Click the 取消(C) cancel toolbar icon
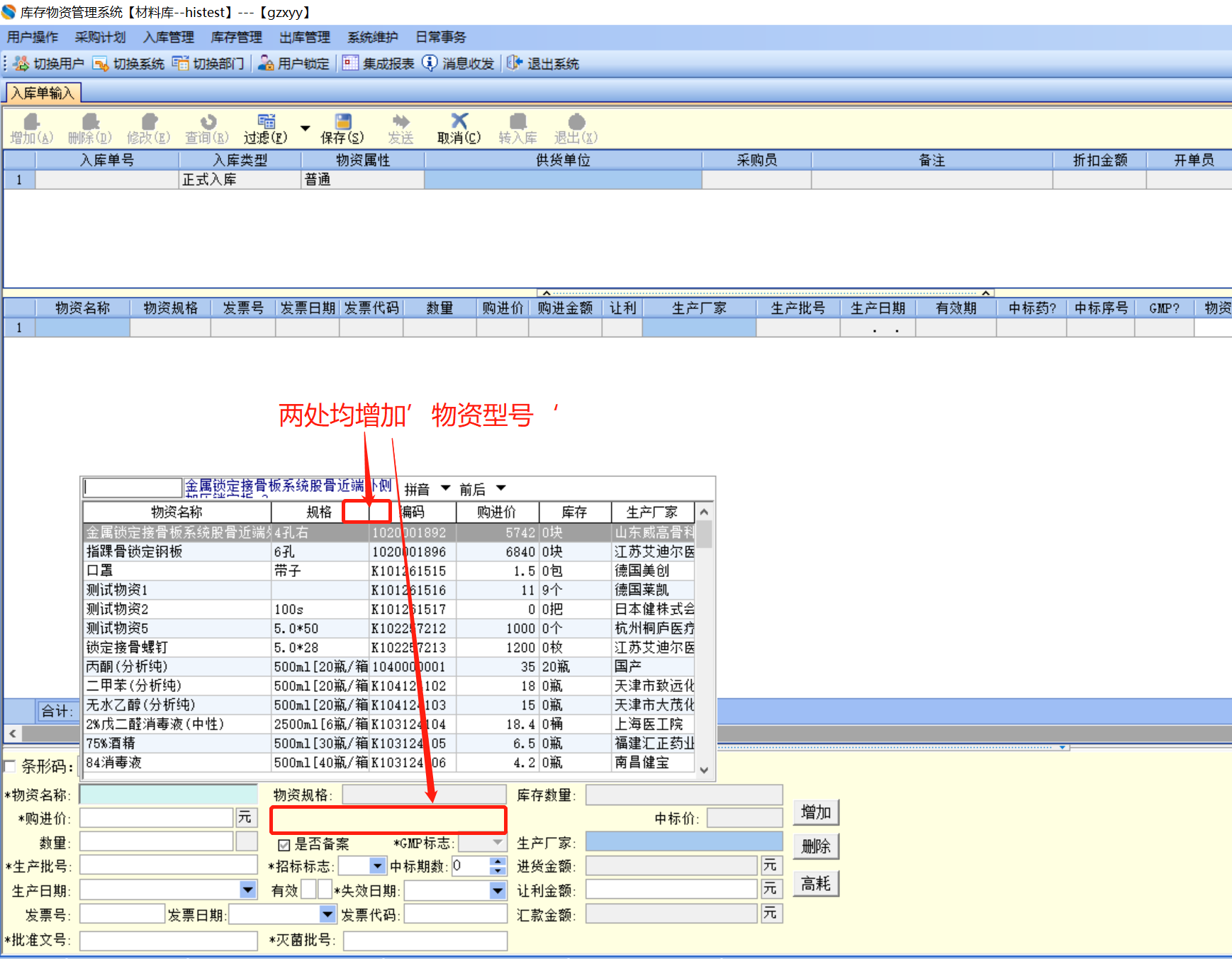1232x959 pixels. pyautogui.click(x=459, y=121)
